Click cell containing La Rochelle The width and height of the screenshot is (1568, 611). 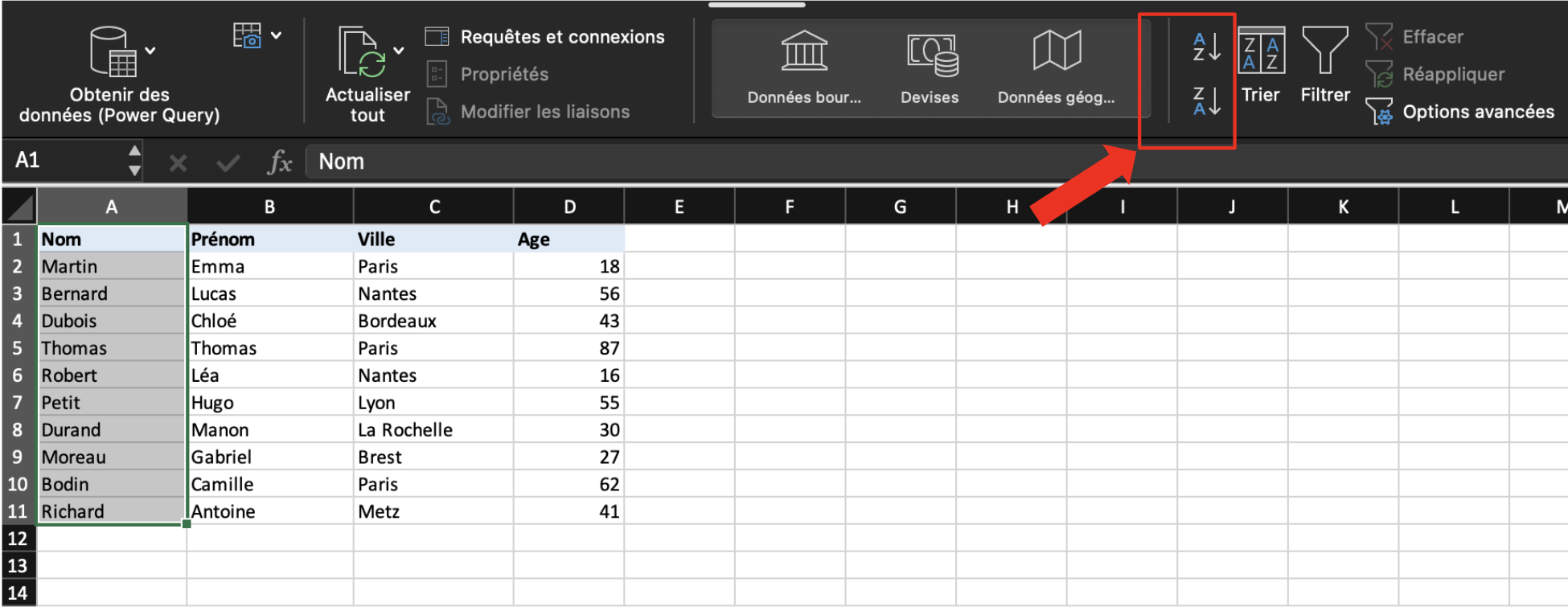[x=433, y=430]
